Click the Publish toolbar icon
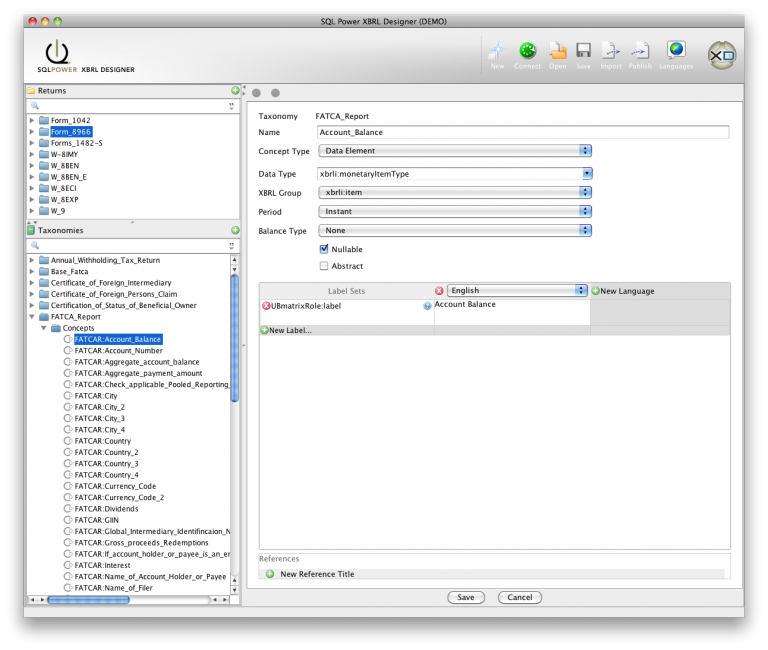768x650 pixels. click(640, 50)
